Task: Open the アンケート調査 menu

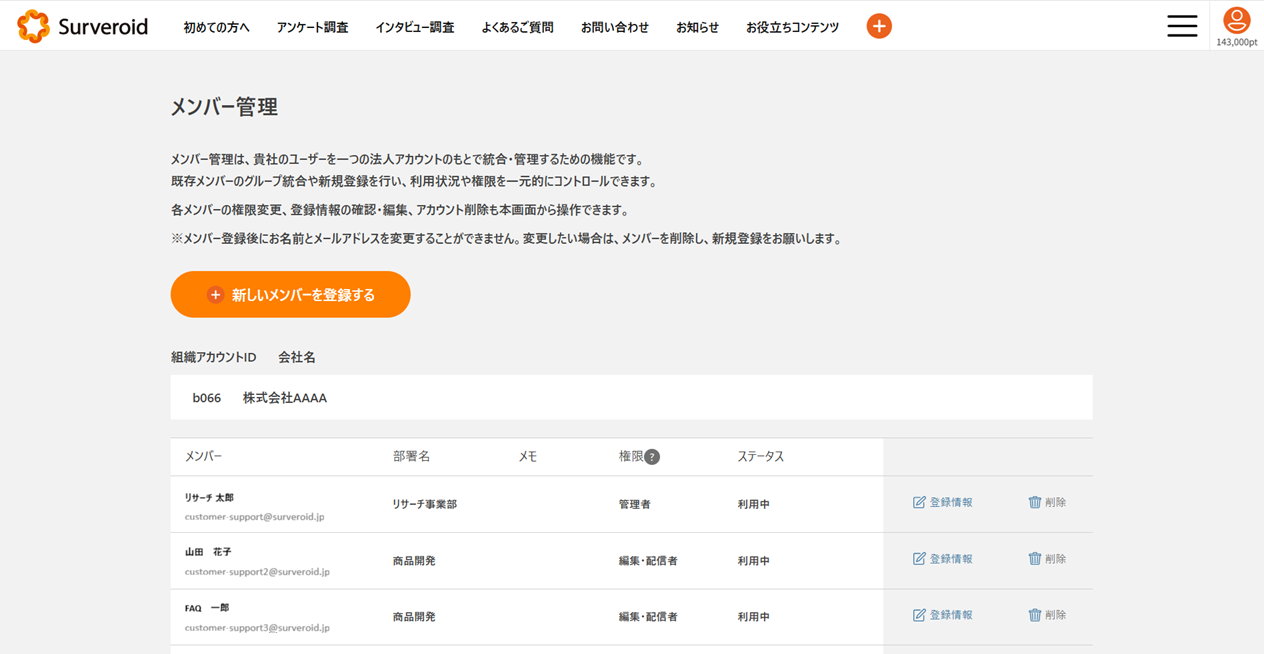Action: [x=312, y=28]
